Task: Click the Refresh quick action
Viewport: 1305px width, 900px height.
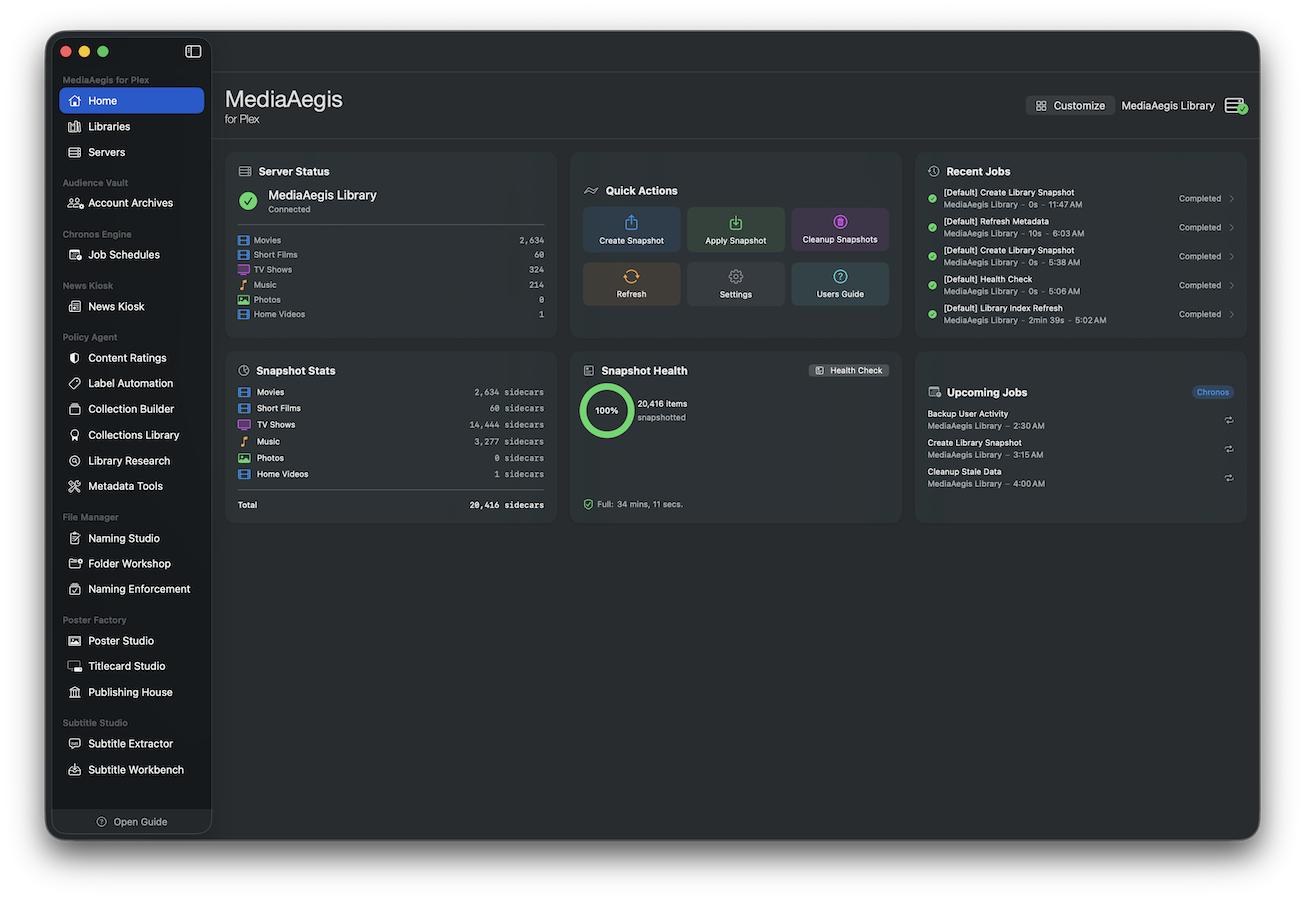Action: [631, 284]
